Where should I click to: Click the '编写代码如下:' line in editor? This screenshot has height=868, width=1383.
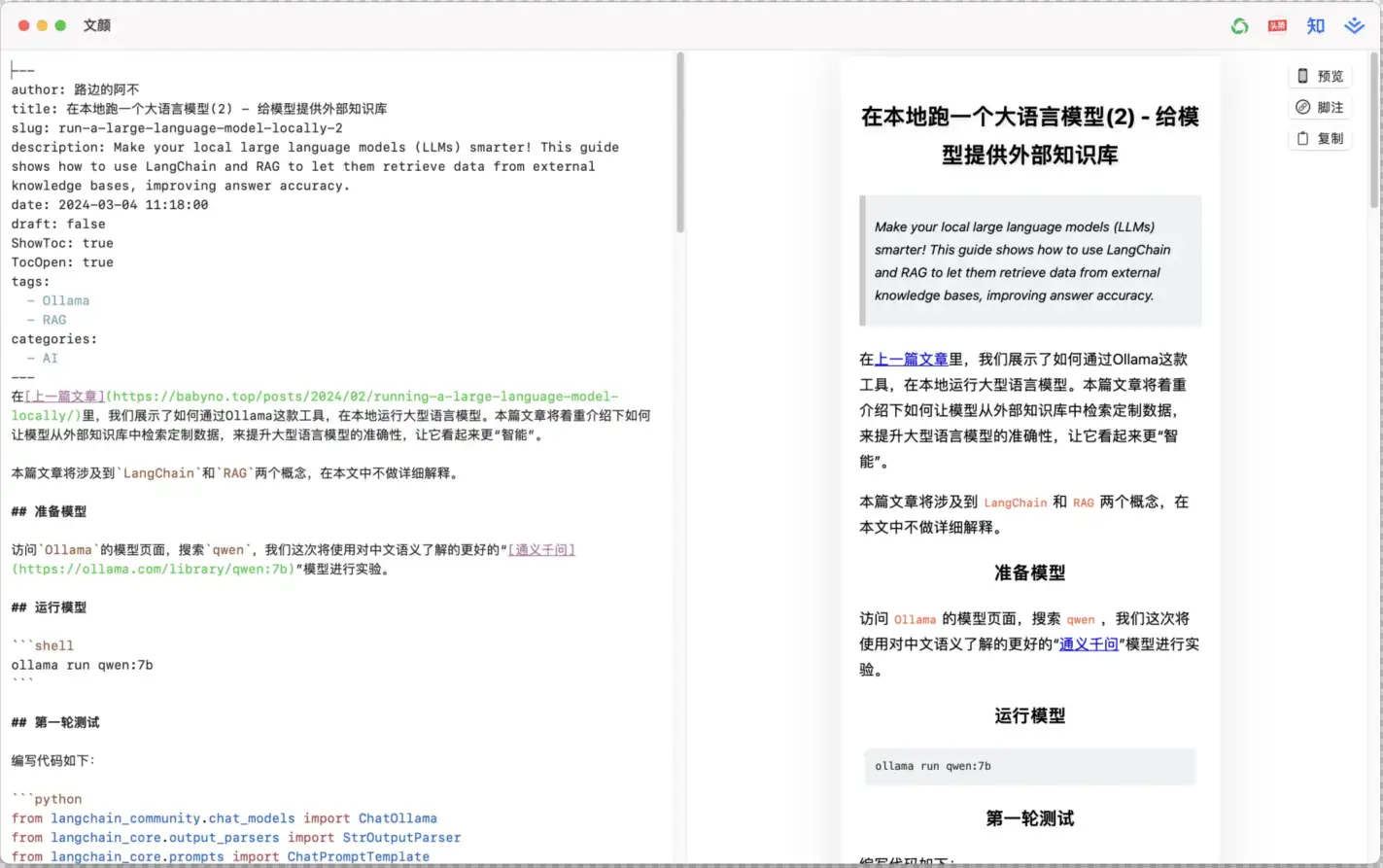coord(52,760)
